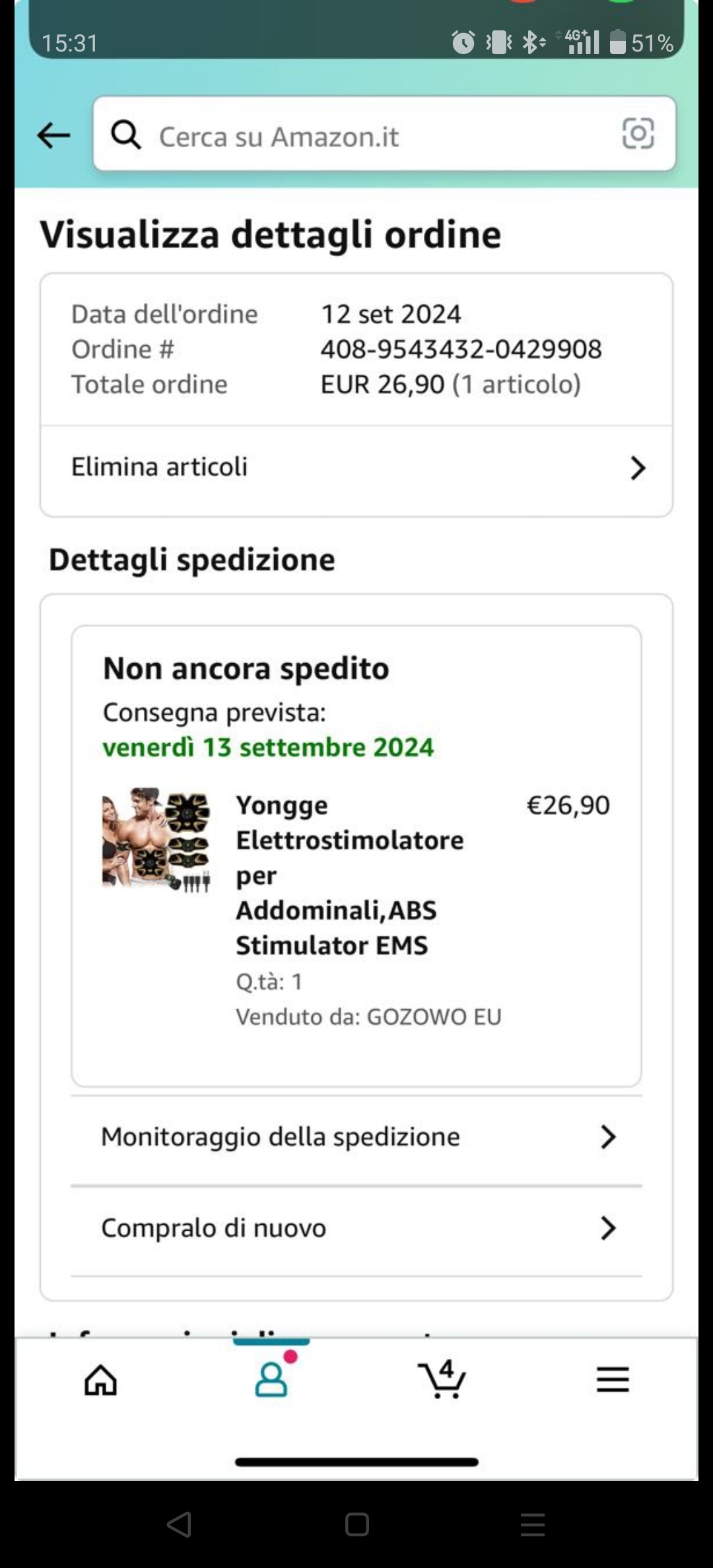Expand Monitoraggio della spedizione chevron
Image resolution: width=713 pixels, height=1568 pixels.
[608, 1137]
